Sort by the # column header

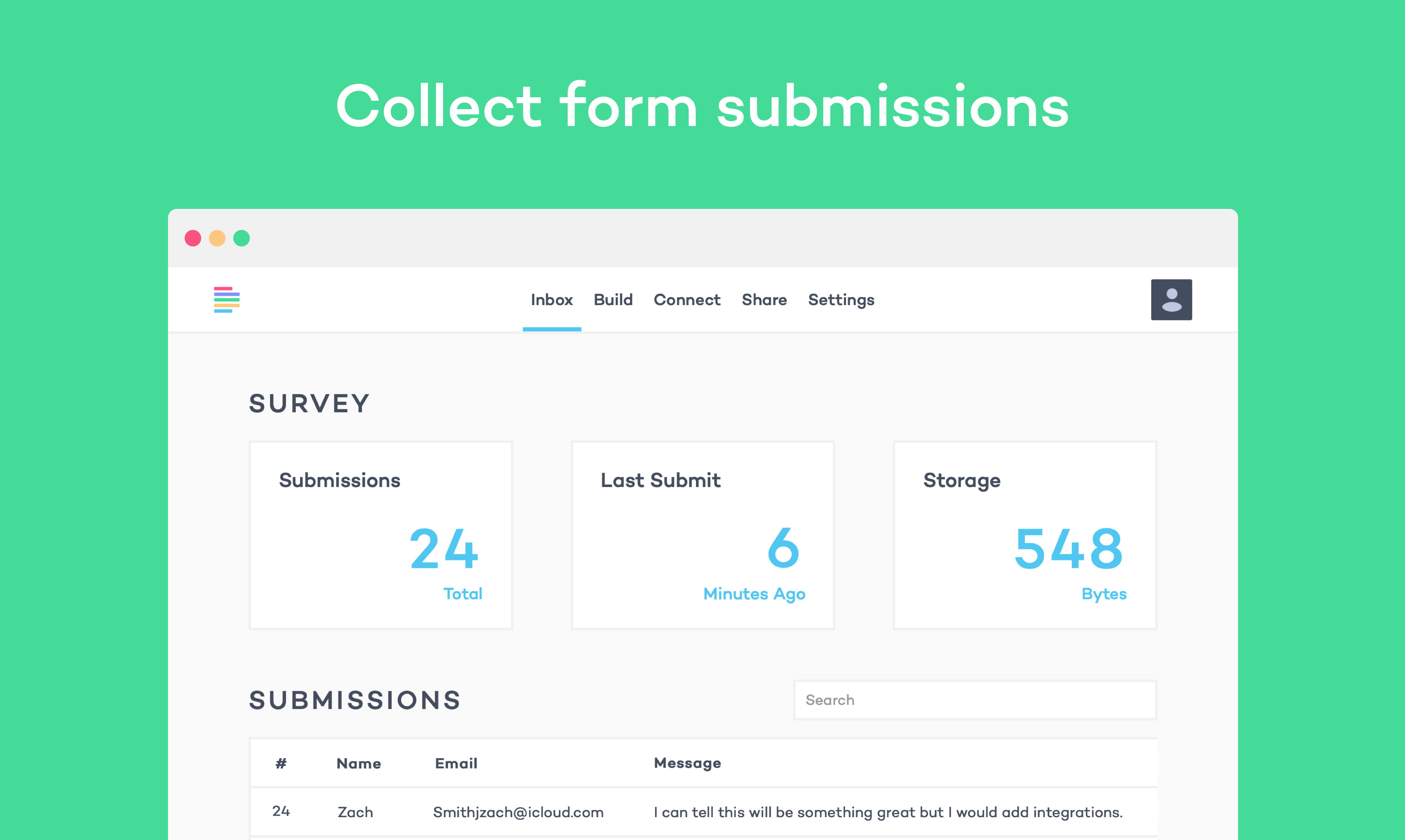(x=281, y=764)
